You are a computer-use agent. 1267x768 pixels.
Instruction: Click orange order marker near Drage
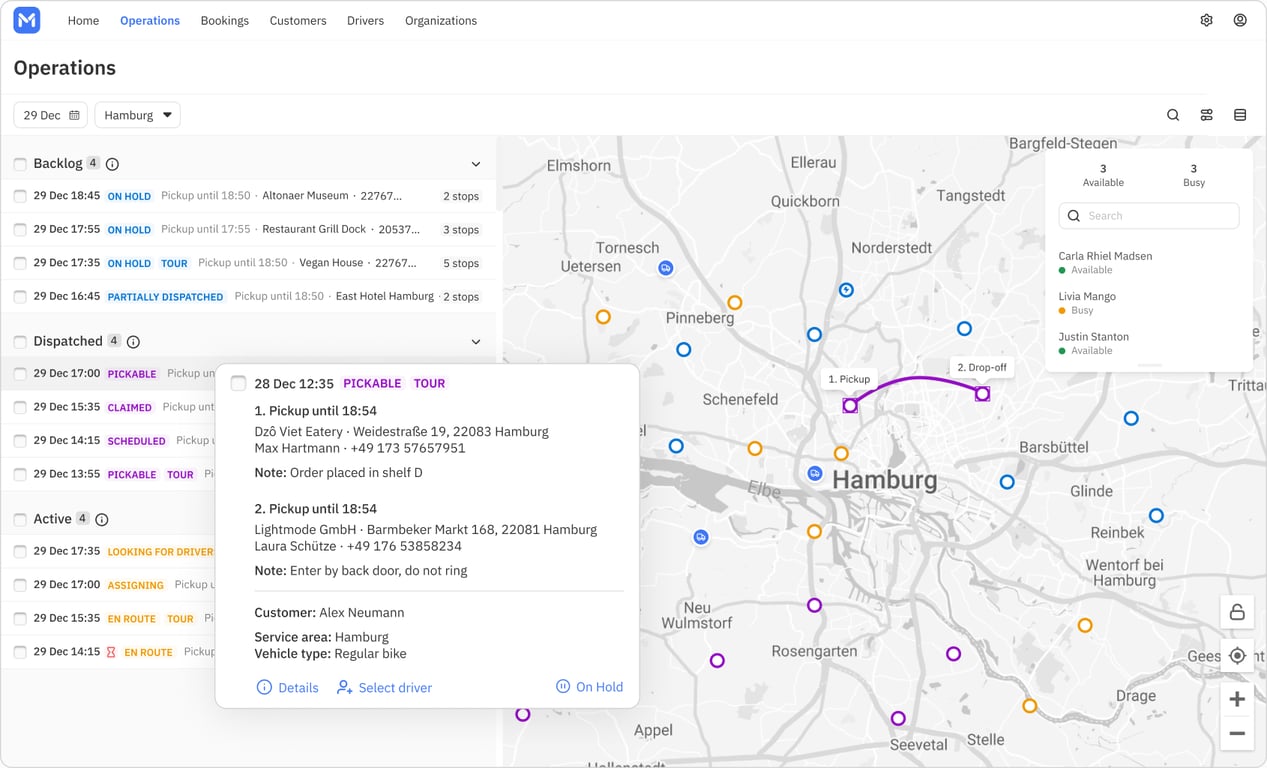click(x=1029, y=706)
